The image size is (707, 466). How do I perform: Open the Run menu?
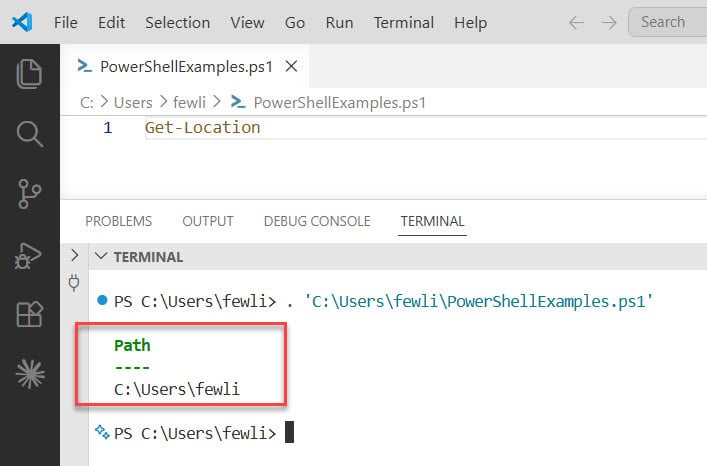(340, 22)
